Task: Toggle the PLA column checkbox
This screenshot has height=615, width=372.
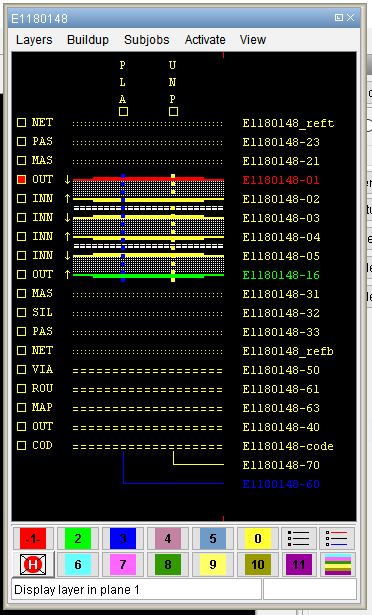Action: (x=123, y=112)
